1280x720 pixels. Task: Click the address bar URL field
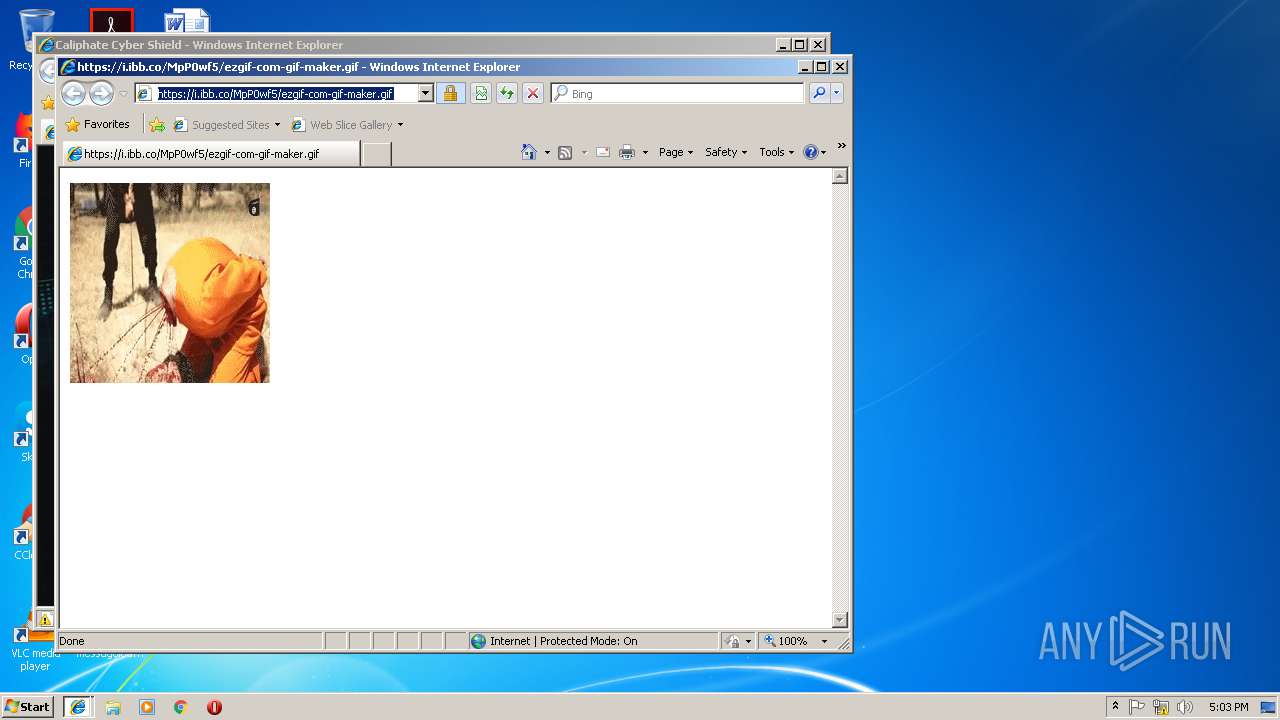pyautogui.click(x=276, y=94)
